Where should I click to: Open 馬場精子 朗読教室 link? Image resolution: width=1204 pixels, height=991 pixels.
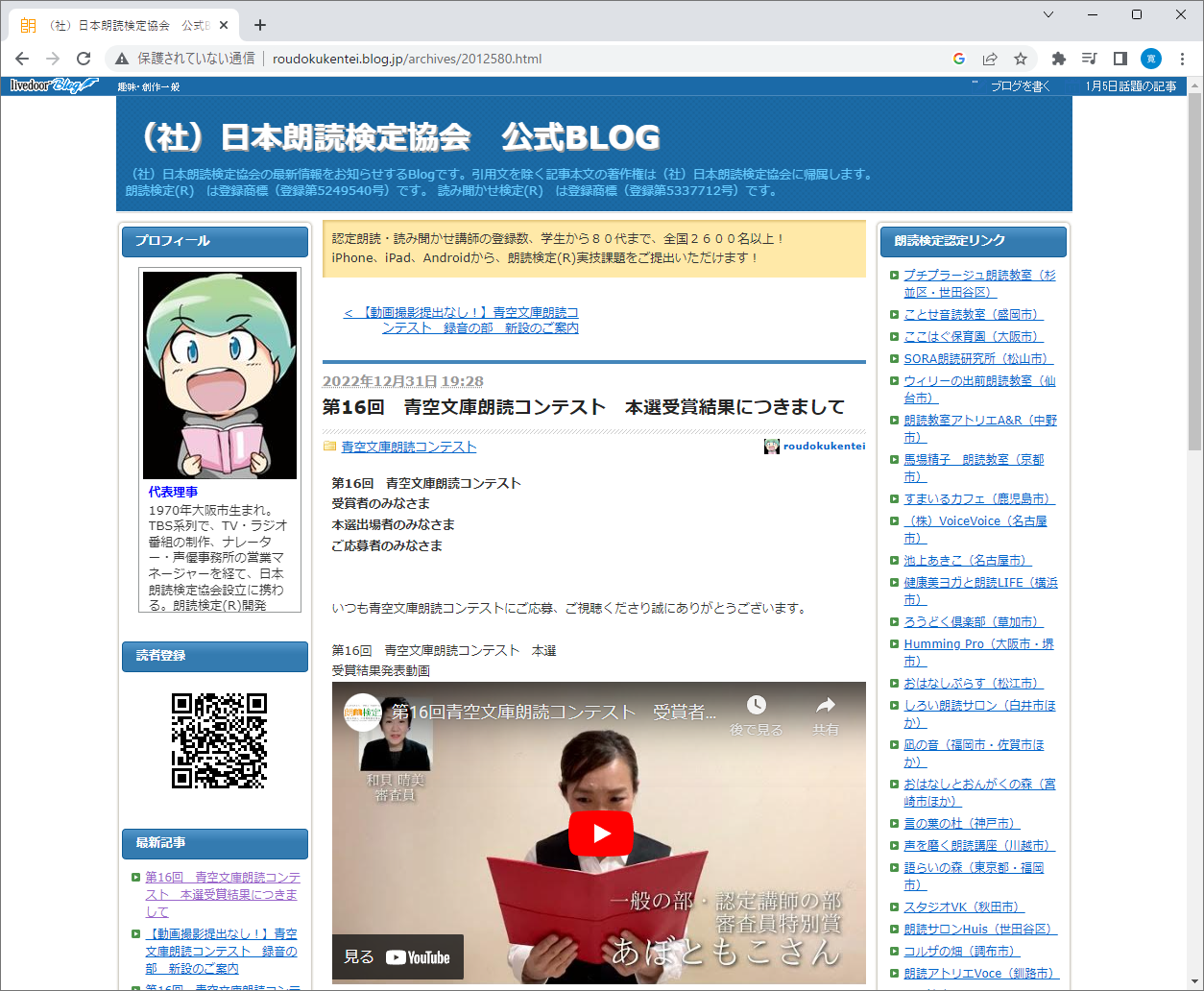click(x=974, y=468)
